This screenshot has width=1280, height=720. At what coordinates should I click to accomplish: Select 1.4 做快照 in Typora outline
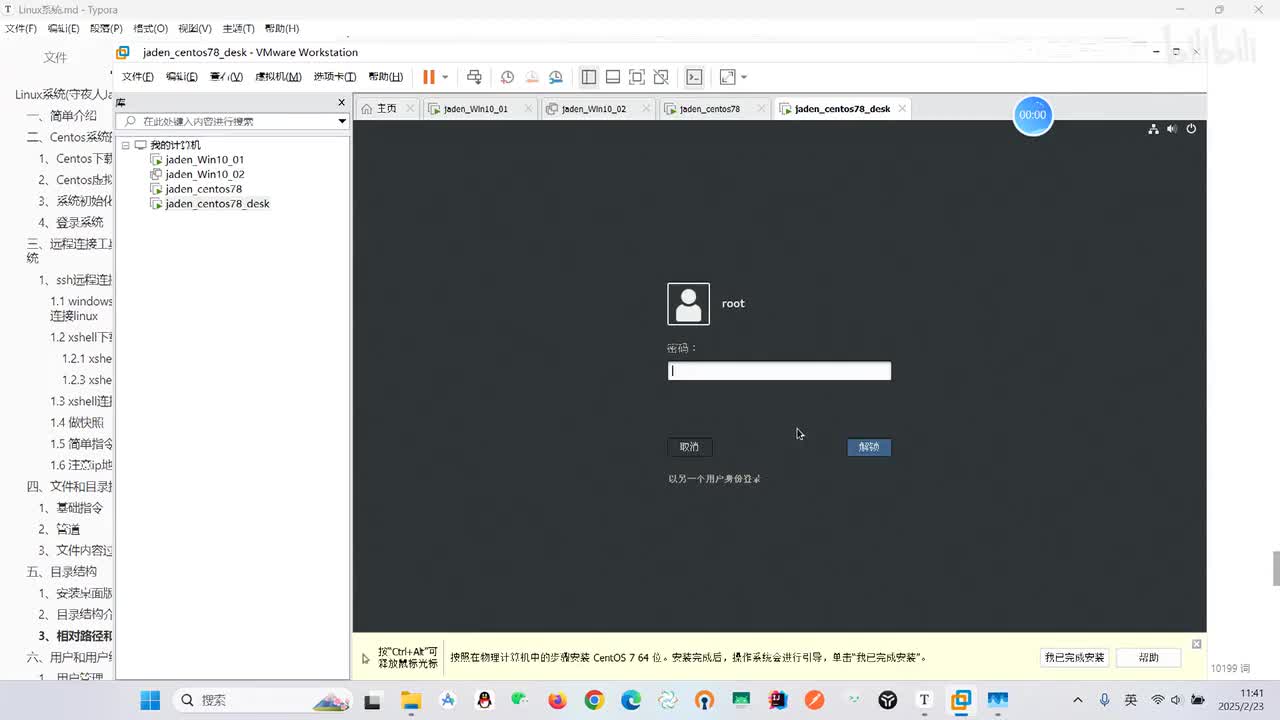tap(77, 423)
